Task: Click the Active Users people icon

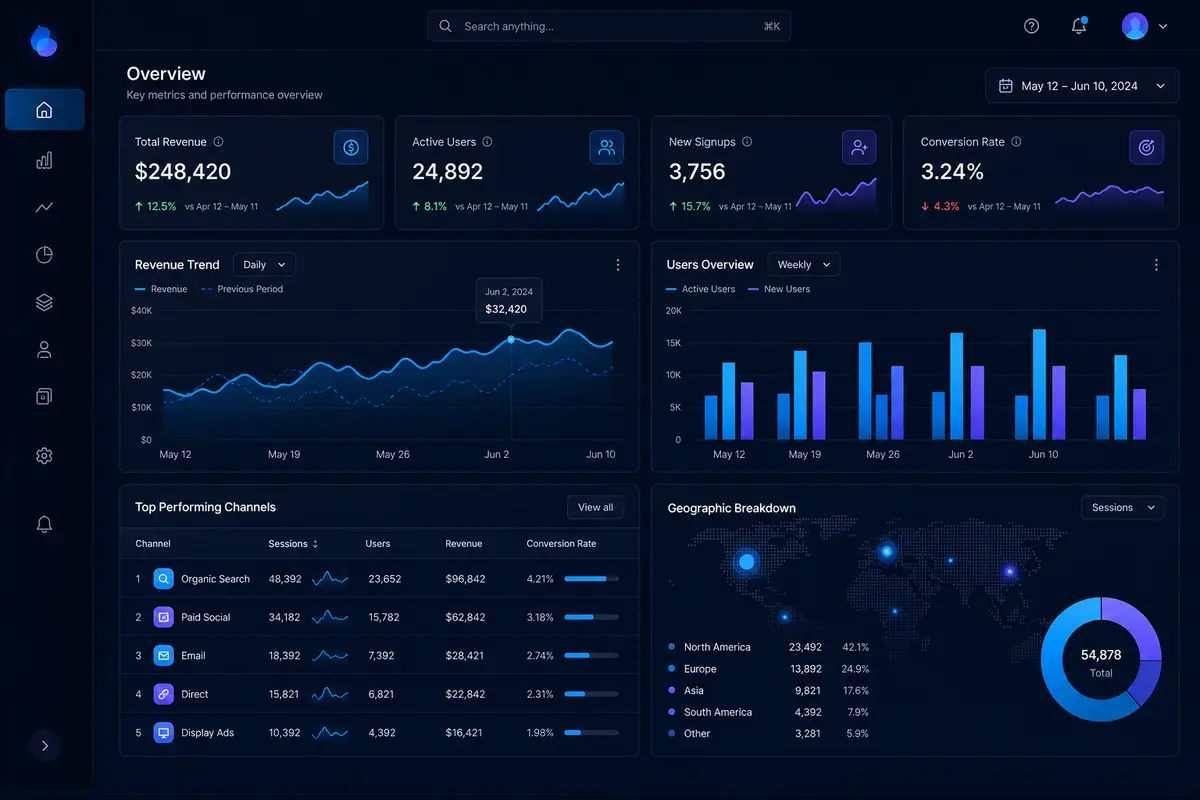Action: [x=607, y=148]
